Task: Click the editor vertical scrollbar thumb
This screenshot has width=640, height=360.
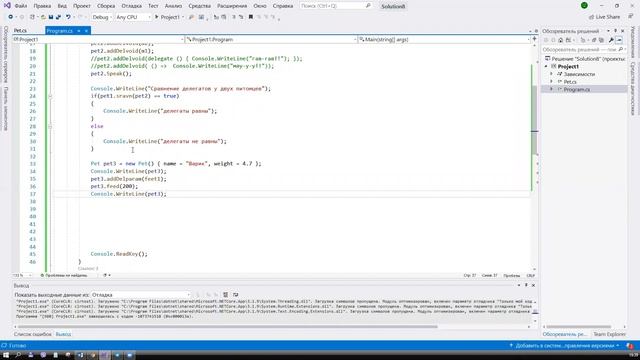Action: tap(534, 120)
